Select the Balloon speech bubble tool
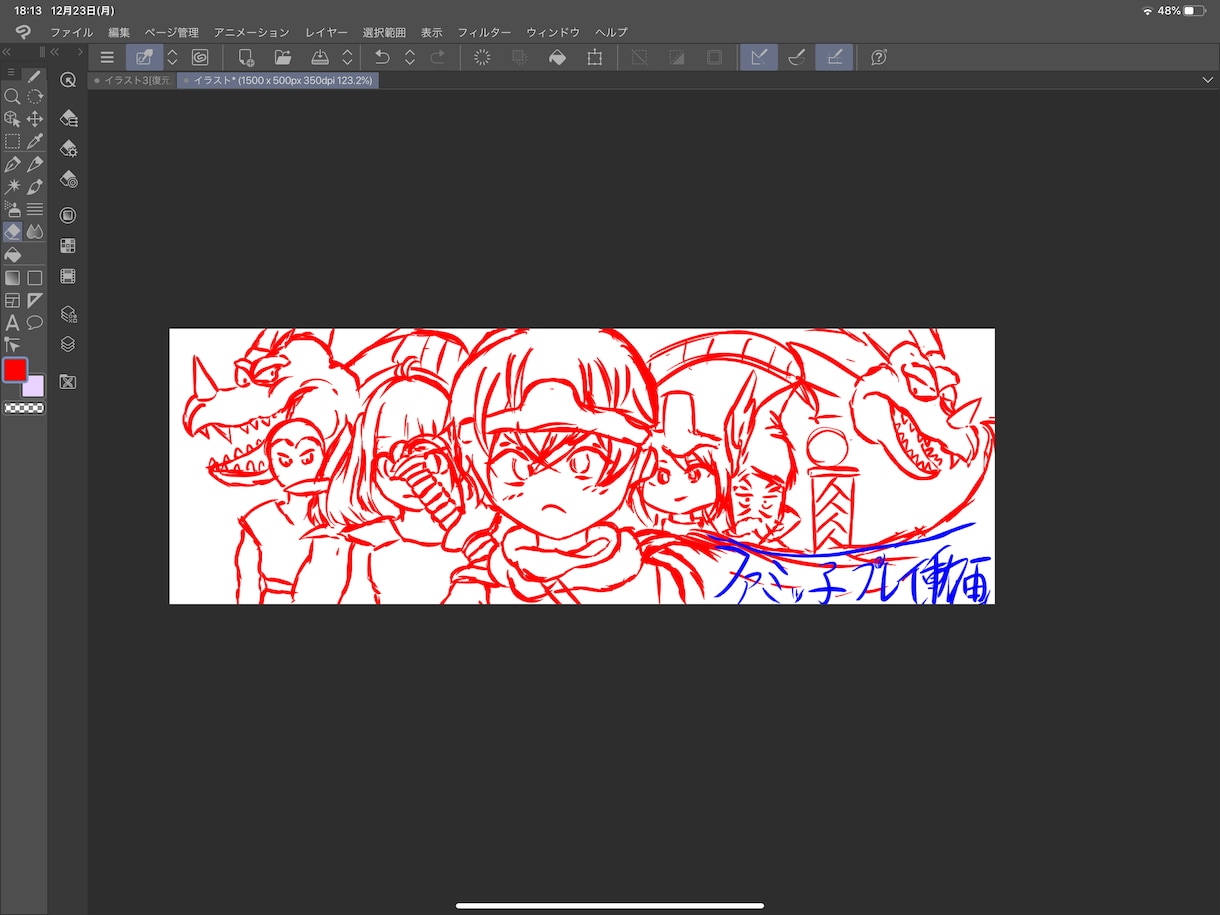Screen dimensions: 1220x915 coord(35,322)
